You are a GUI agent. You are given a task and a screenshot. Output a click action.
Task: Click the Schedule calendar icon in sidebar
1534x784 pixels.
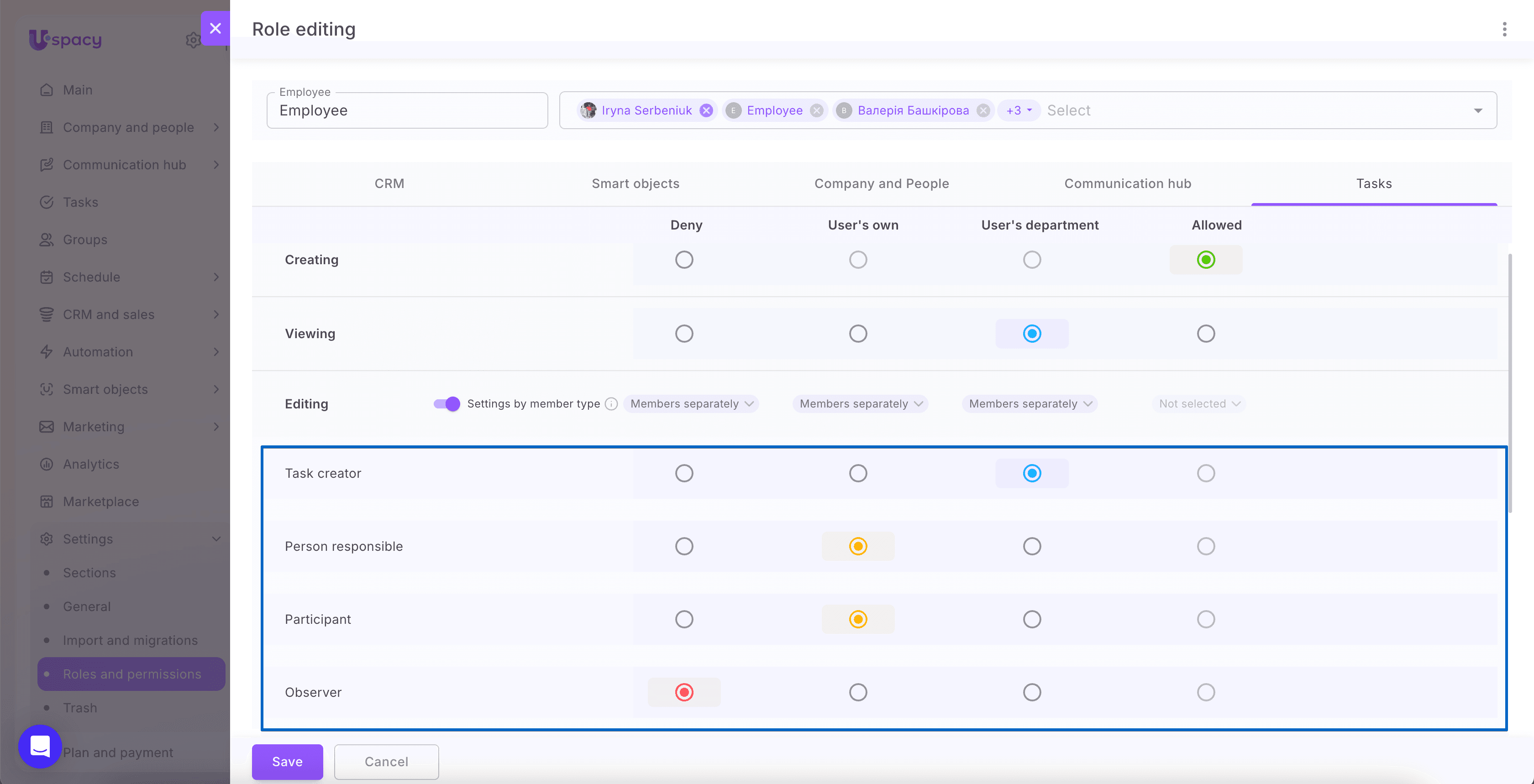tap(47, 277)
